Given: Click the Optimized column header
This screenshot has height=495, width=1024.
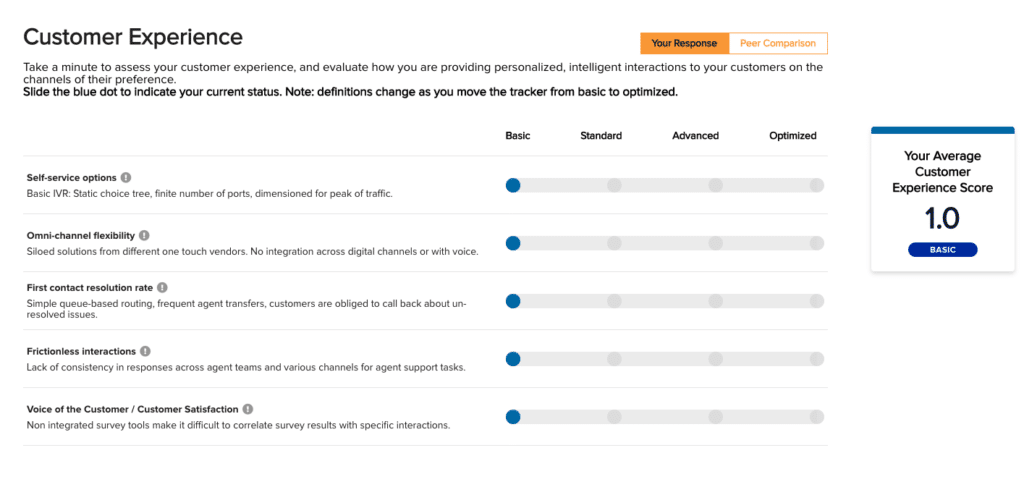Looking at the screenshot, I should pos(792,136).
